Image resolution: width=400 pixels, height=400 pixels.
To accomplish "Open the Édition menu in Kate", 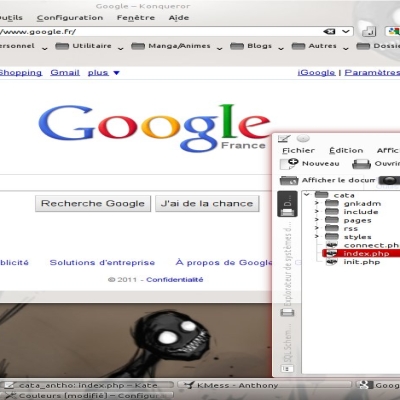I will (346, 151).
